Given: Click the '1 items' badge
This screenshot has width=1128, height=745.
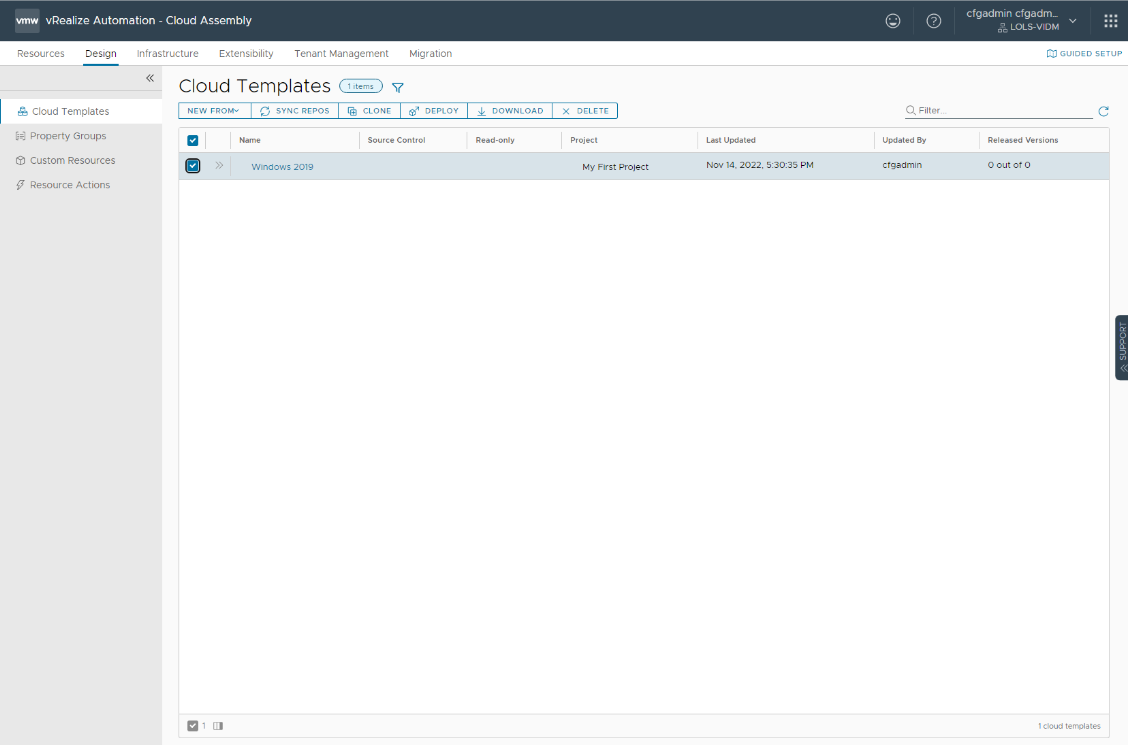Looking at the screenshot, I should tap(361, 86).
